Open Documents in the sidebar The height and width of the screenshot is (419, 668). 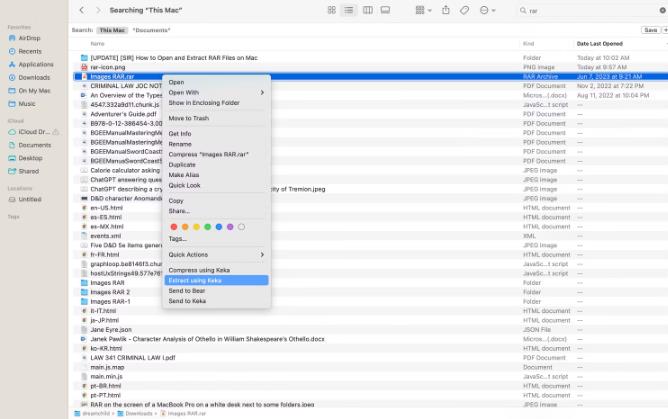coord(35,145)
